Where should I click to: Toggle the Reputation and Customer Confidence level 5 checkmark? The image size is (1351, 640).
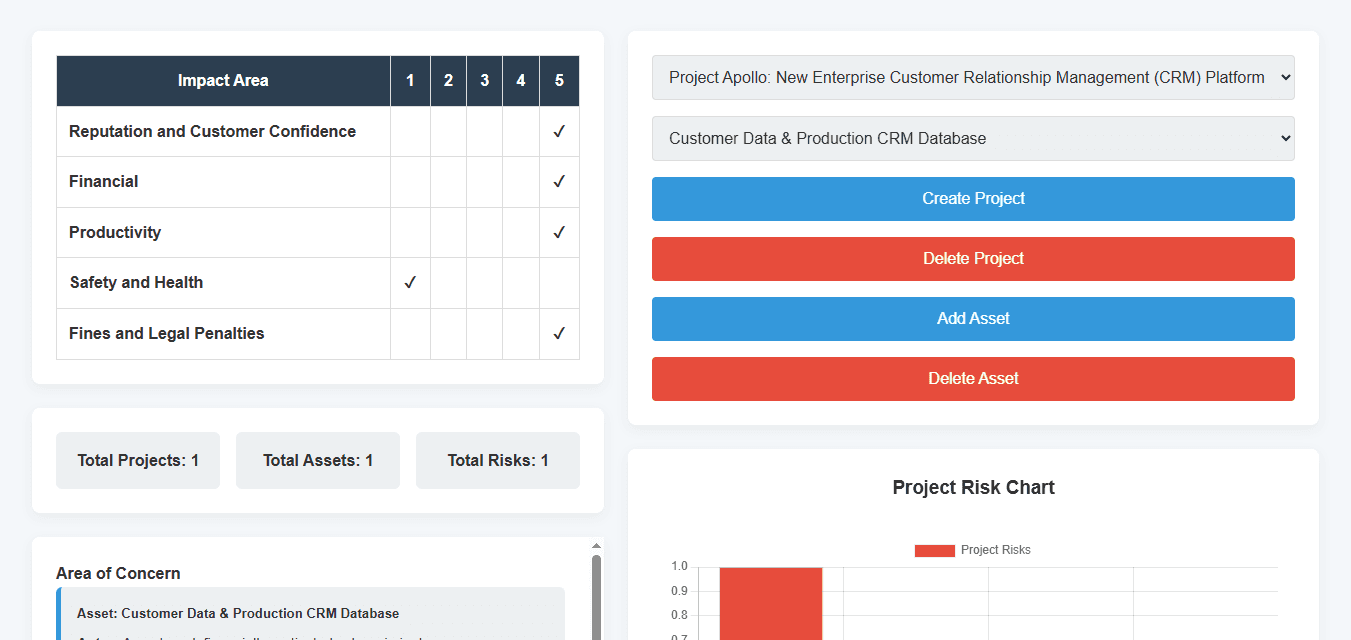pos(559,131)
